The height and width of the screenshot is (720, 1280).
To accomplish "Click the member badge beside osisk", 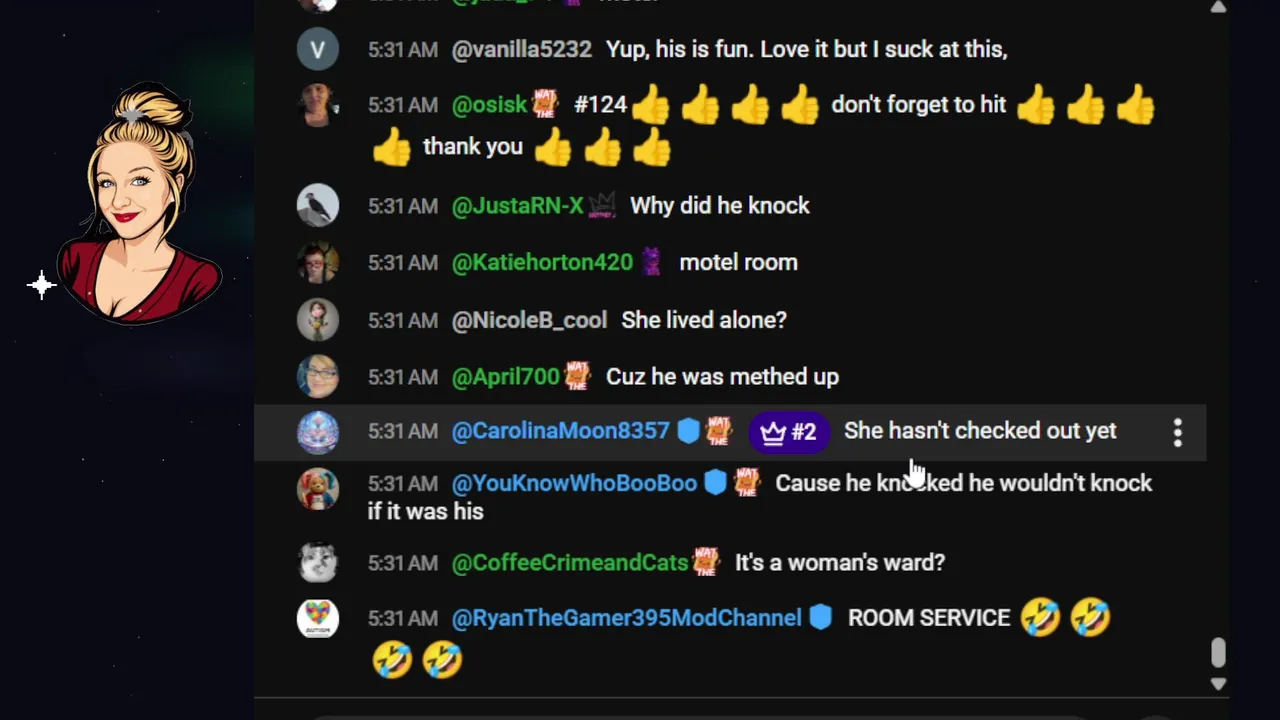I will pyautogui.click(x=545, y=104).
